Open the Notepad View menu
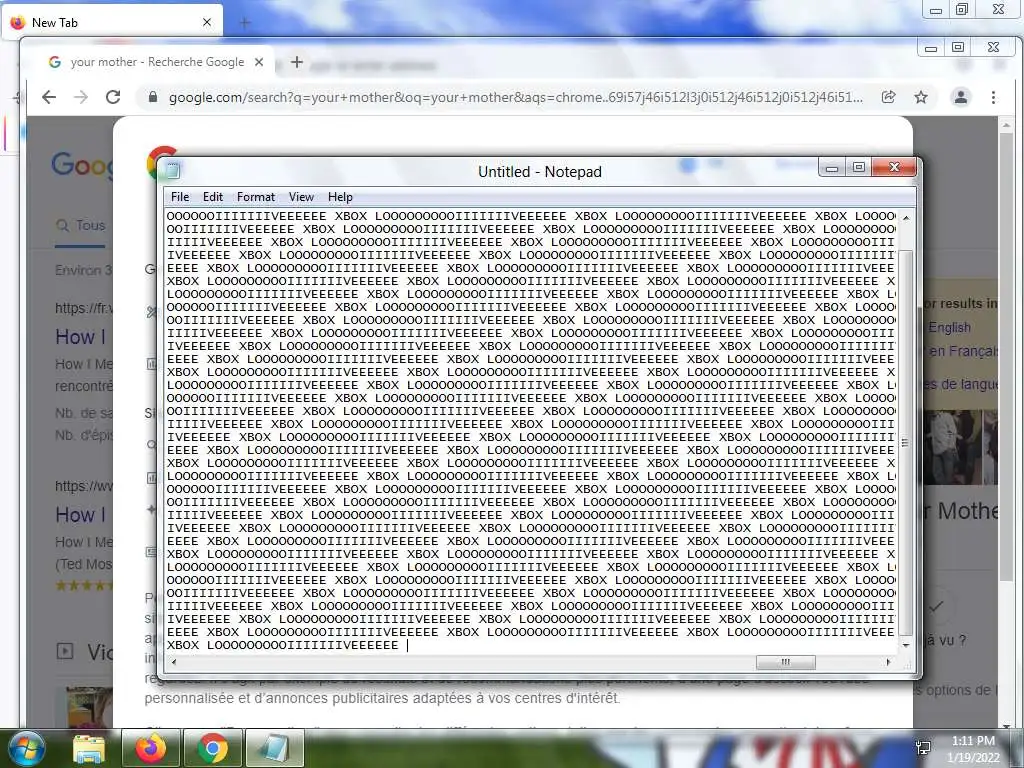 [301, 197]
